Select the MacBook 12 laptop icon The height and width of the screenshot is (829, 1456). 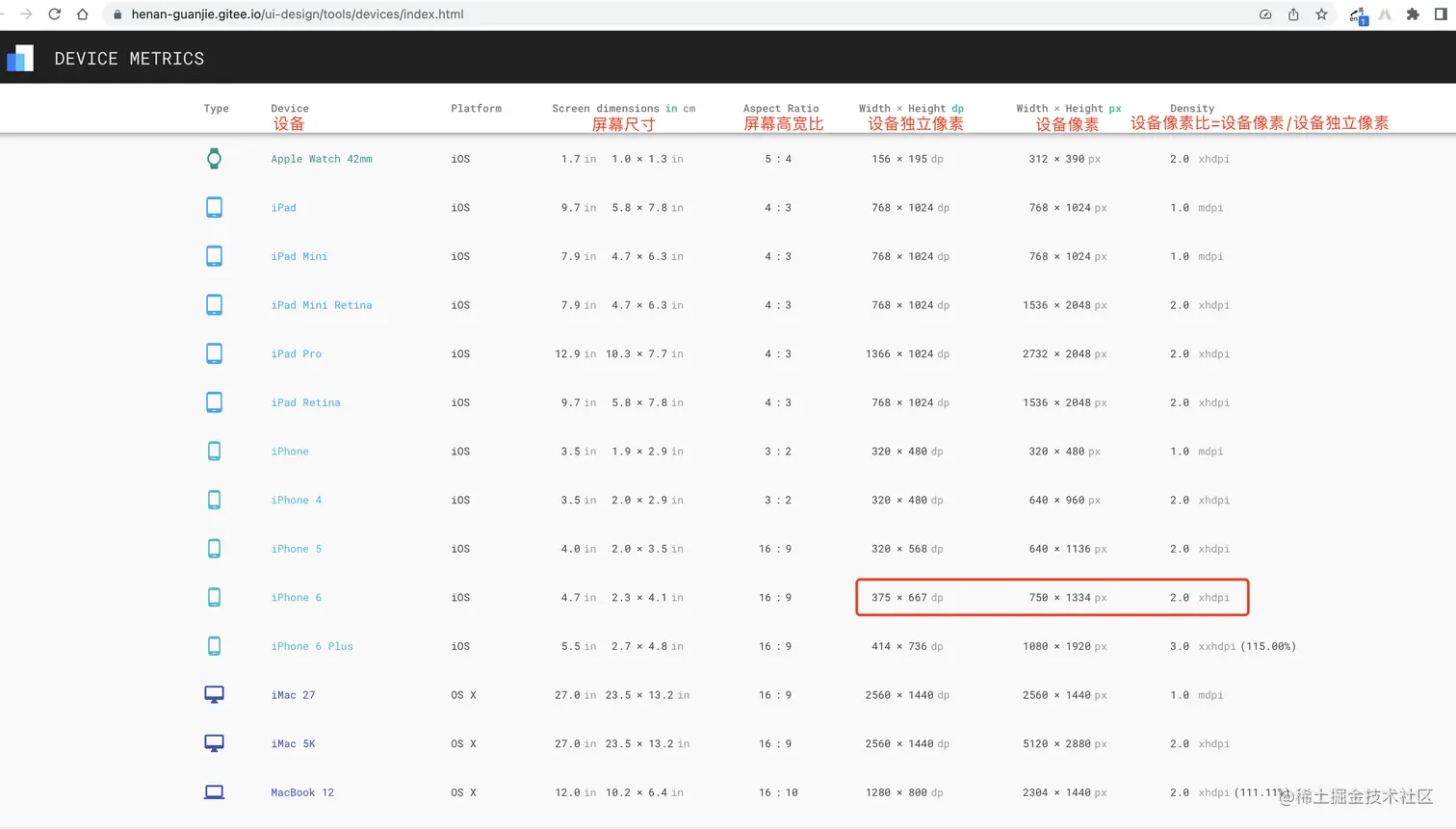[x=214, y=792]
